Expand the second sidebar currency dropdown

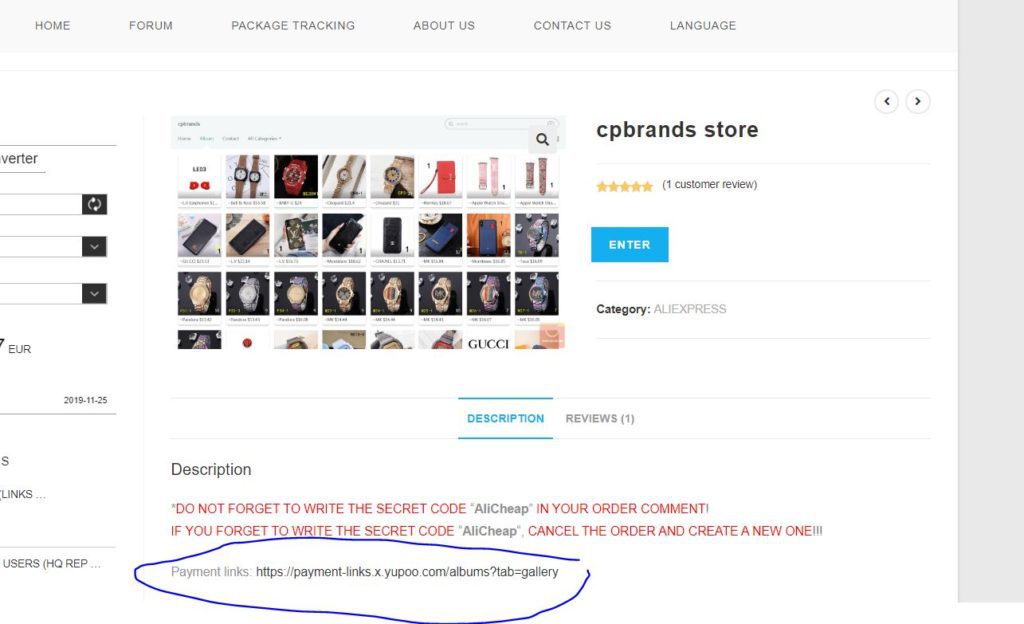pos(94,294)
